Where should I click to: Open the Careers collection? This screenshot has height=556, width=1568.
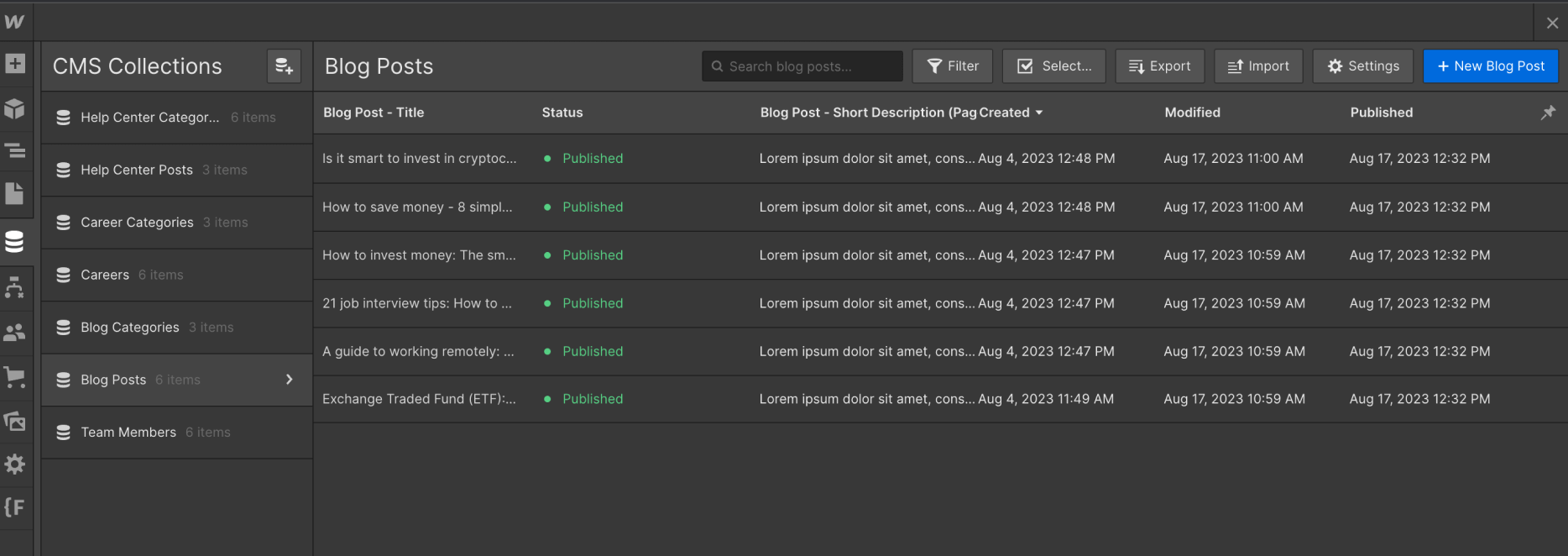(x=177, y=275)
